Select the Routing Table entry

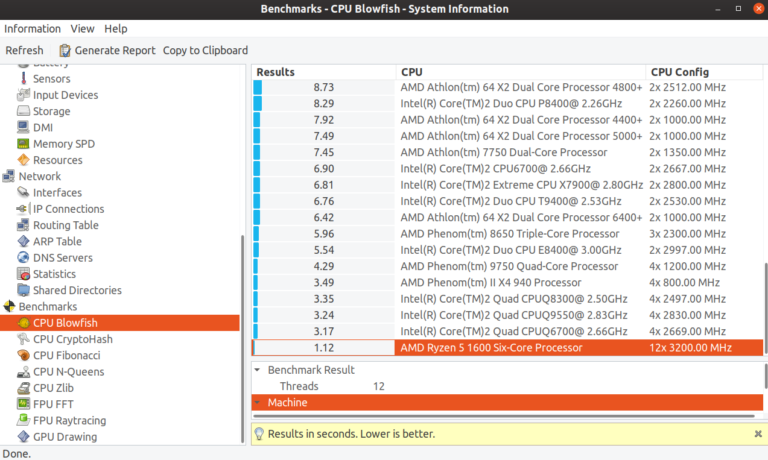pyautogui.click(x=66, y=225)
